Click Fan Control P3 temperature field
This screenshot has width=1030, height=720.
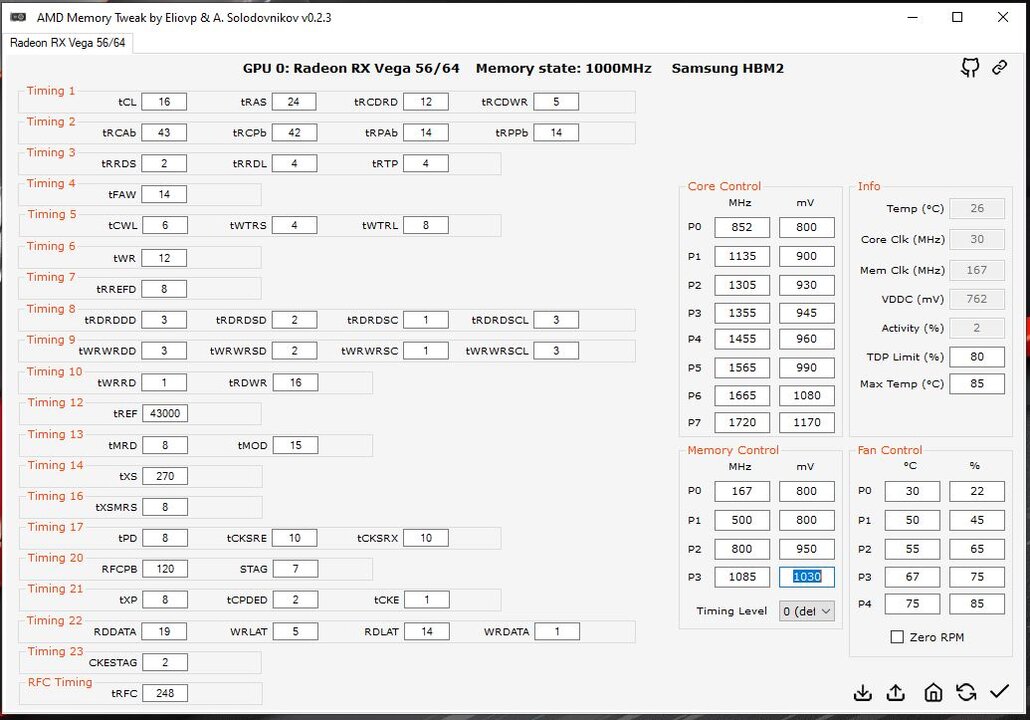[x=912, y=577]
